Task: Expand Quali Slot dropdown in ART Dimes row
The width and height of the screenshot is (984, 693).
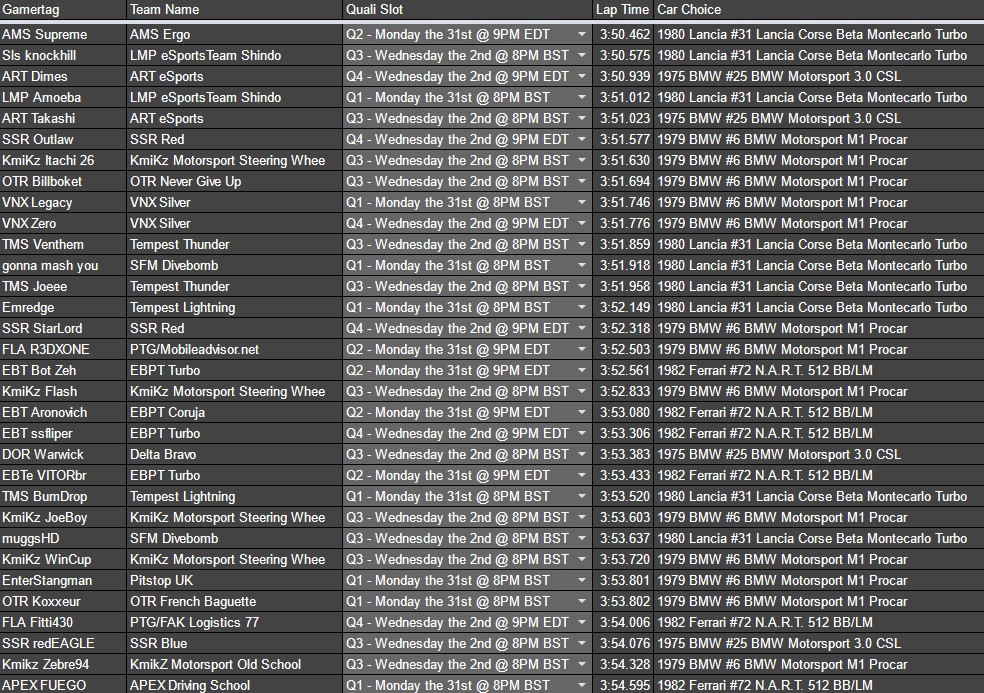Action: point(582,77)
